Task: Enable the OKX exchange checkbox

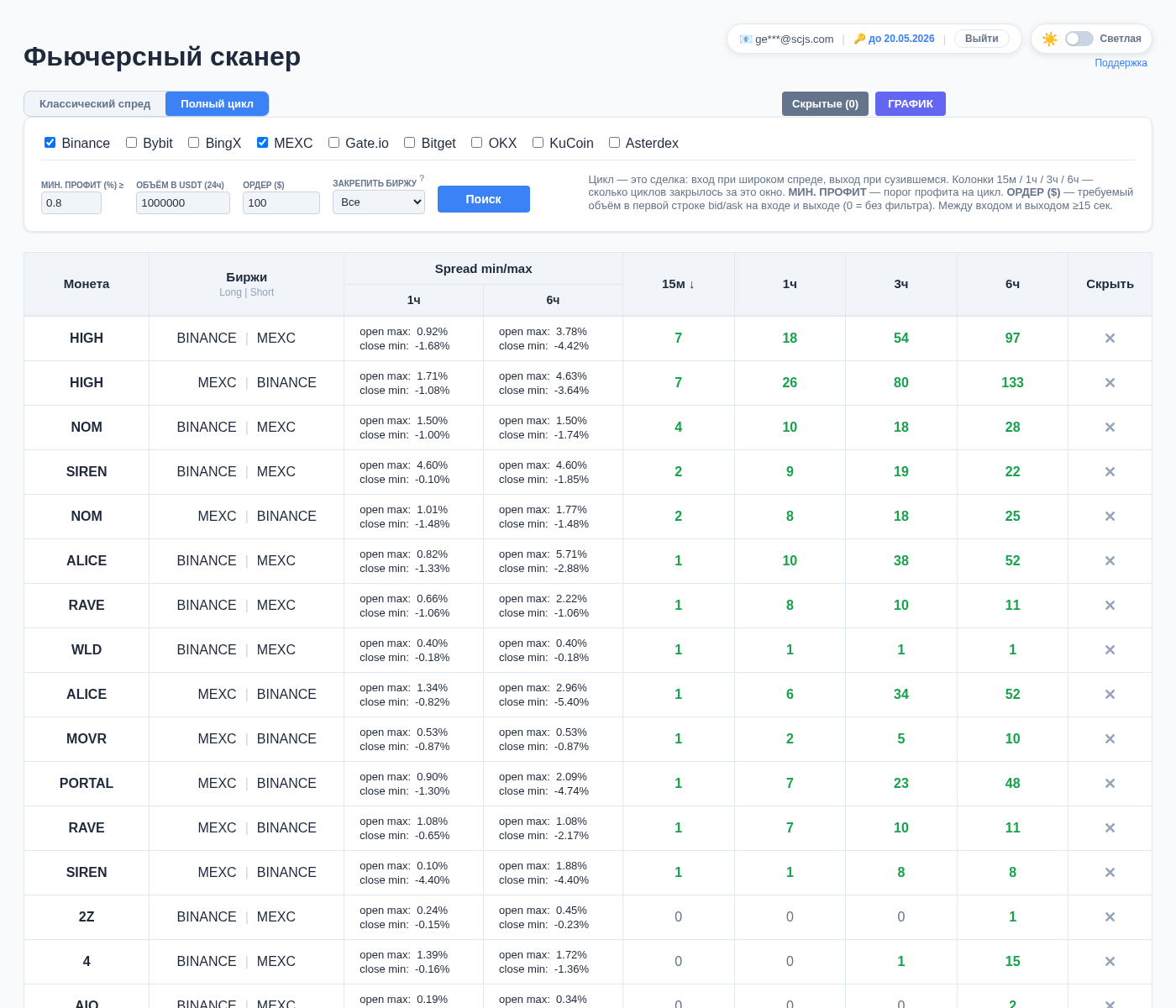Action: point(476,142)
